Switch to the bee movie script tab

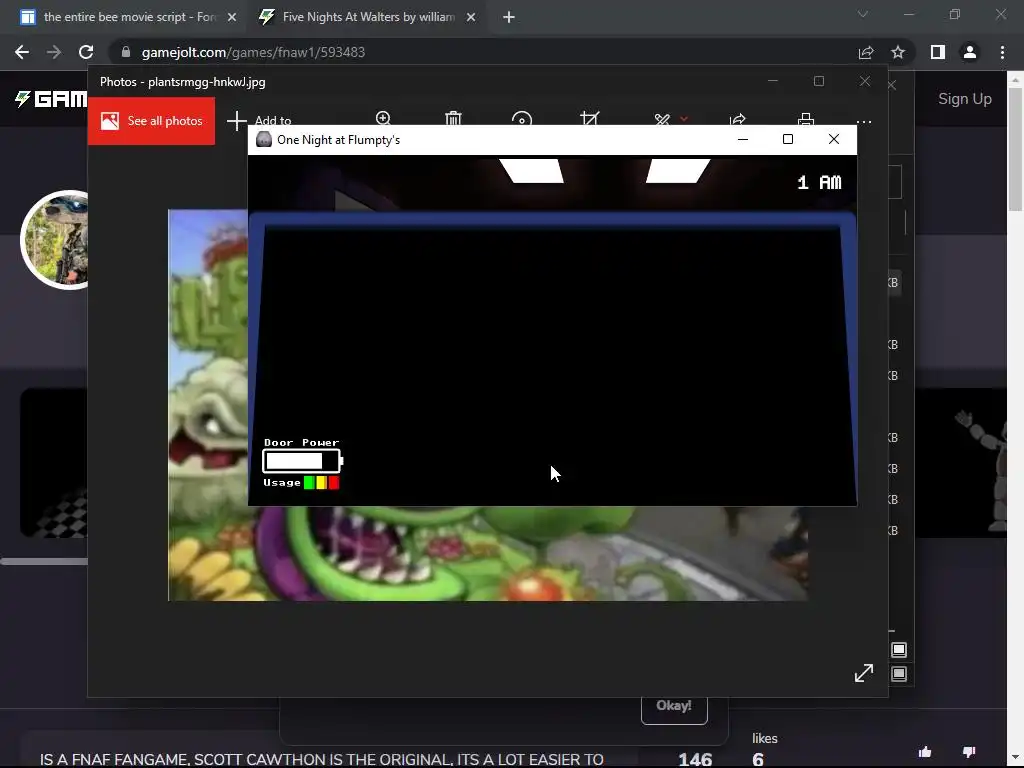[x=128, y=17]
